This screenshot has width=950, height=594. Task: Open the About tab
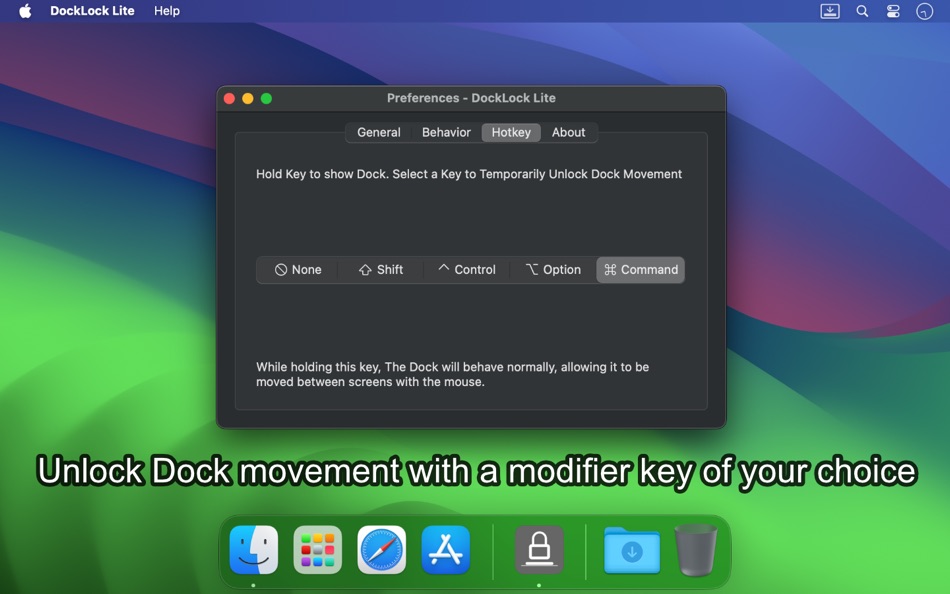568,132
